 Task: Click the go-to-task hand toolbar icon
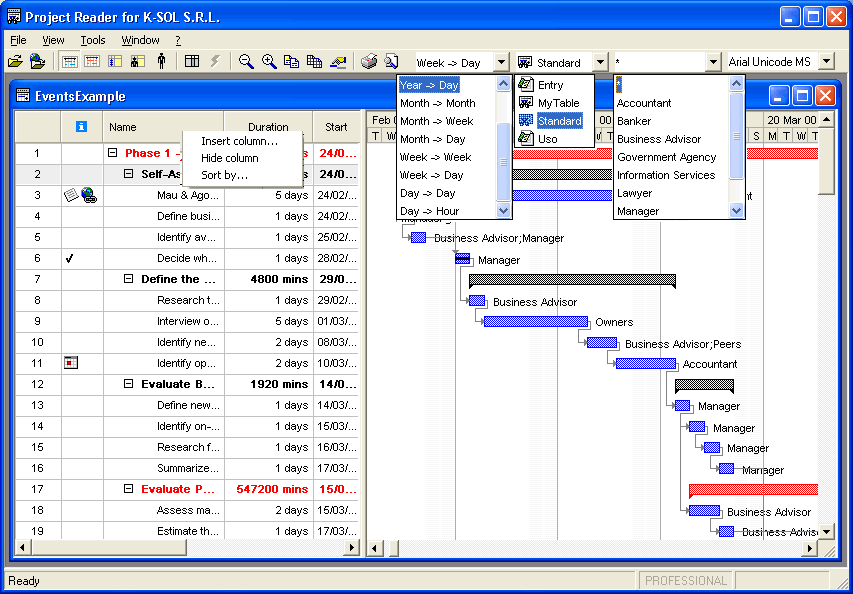click(x=338, y=62)
